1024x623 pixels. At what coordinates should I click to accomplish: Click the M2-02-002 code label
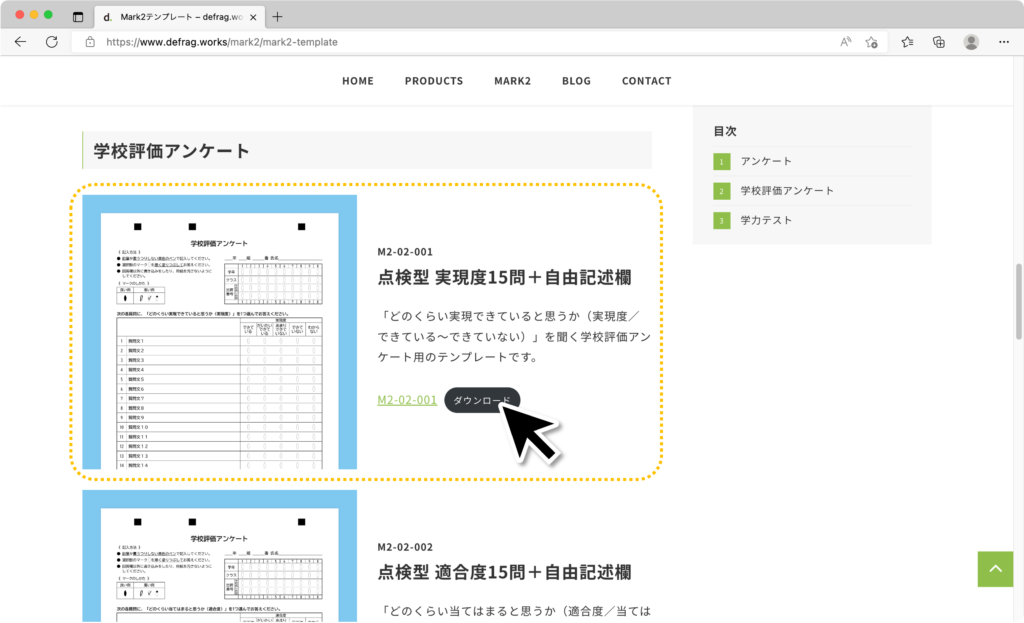[x=405, y=547]
